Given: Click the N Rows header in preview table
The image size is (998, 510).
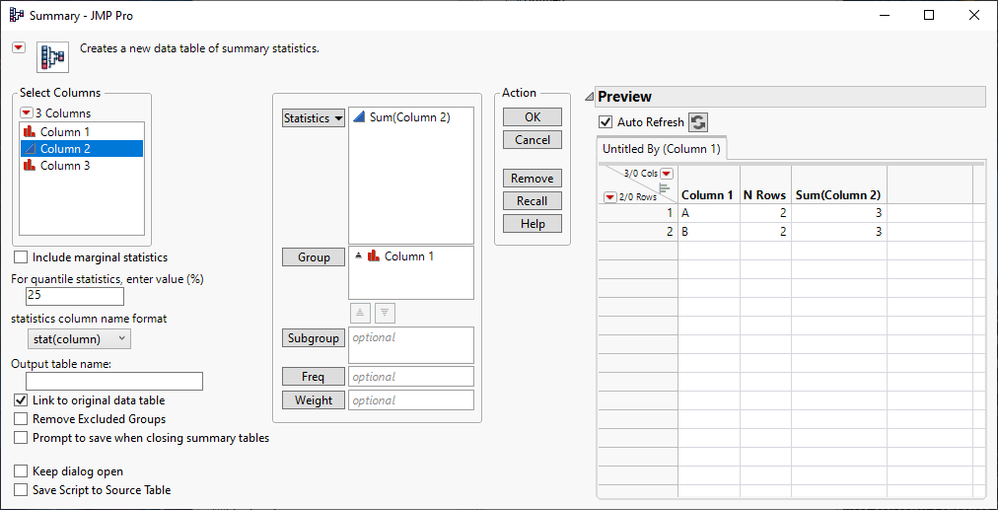Looking at the screenshot, I should pos(765,195).
